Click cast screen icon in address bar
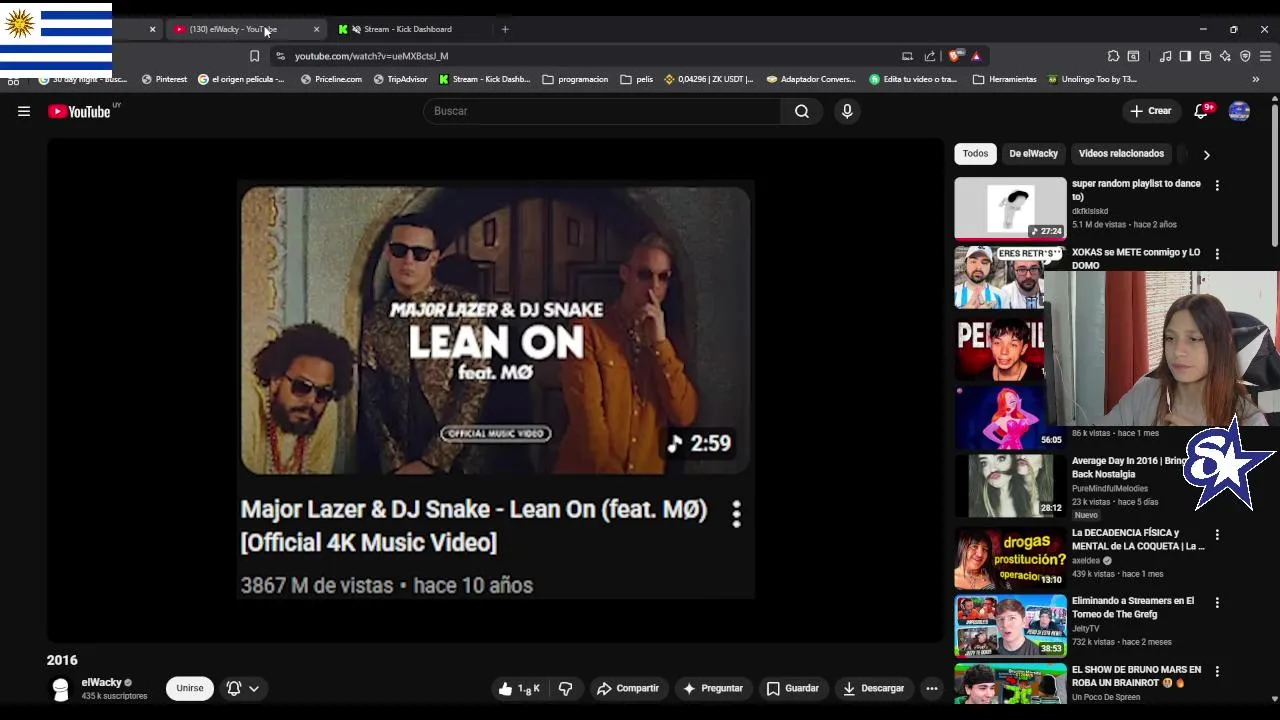 click(907, 56)
